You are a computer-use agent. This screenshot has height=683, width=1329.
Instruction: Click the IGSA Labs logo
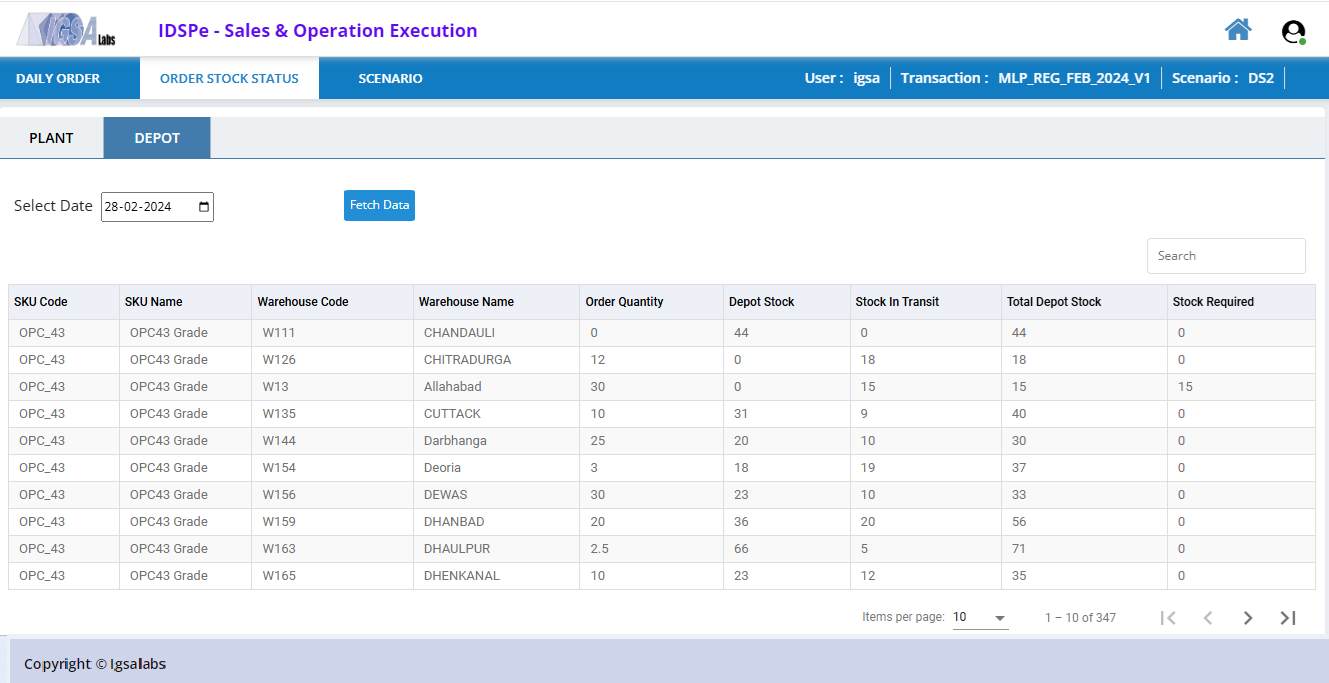coord(66,30)
